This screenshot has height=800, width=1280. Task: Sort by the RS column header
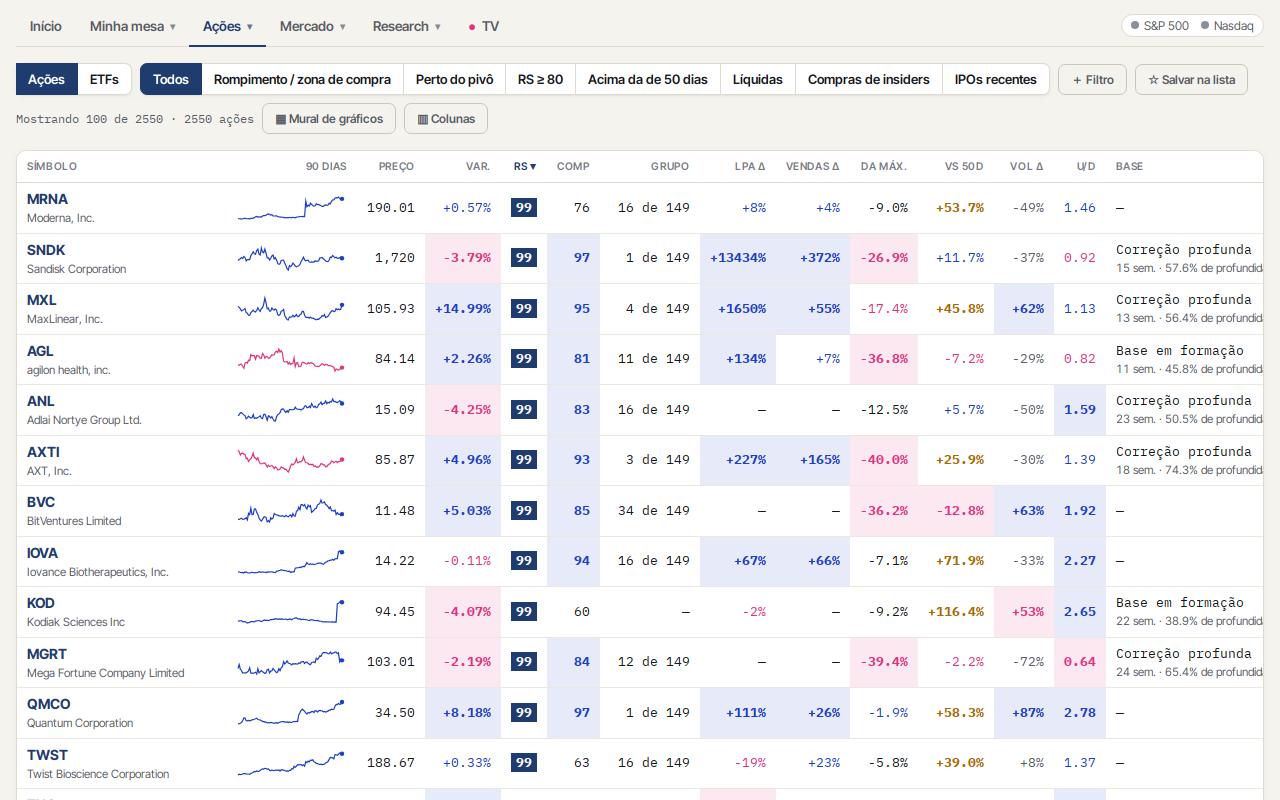point(525,166)
